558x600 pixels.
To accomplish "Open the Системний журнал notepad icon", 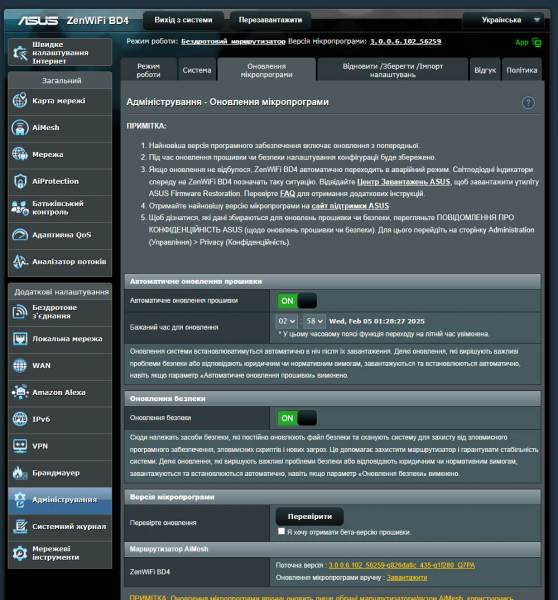I will tap(20, 526).
